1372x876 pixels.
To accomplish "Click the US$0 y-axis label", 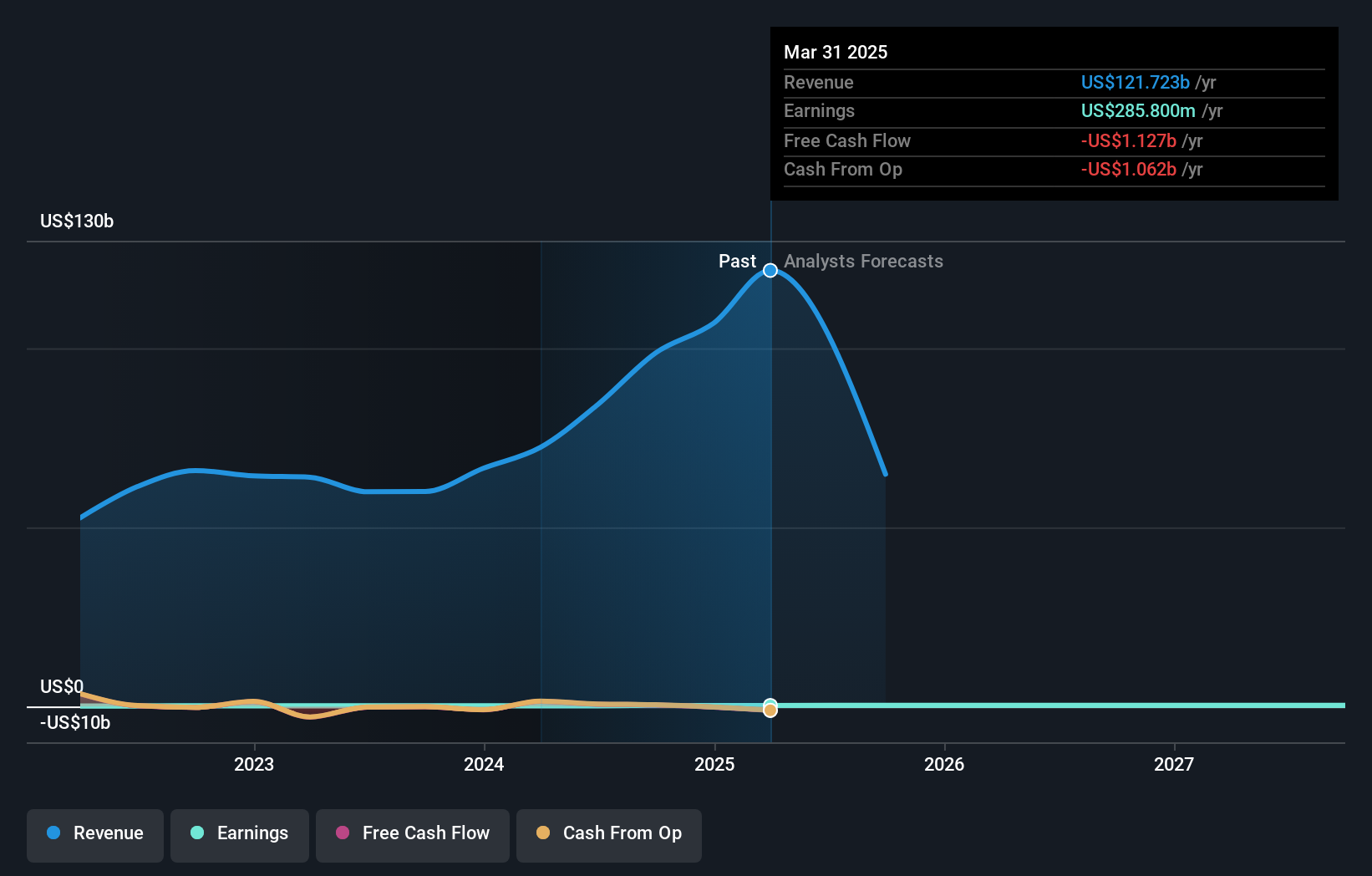I will click(62, 686).
